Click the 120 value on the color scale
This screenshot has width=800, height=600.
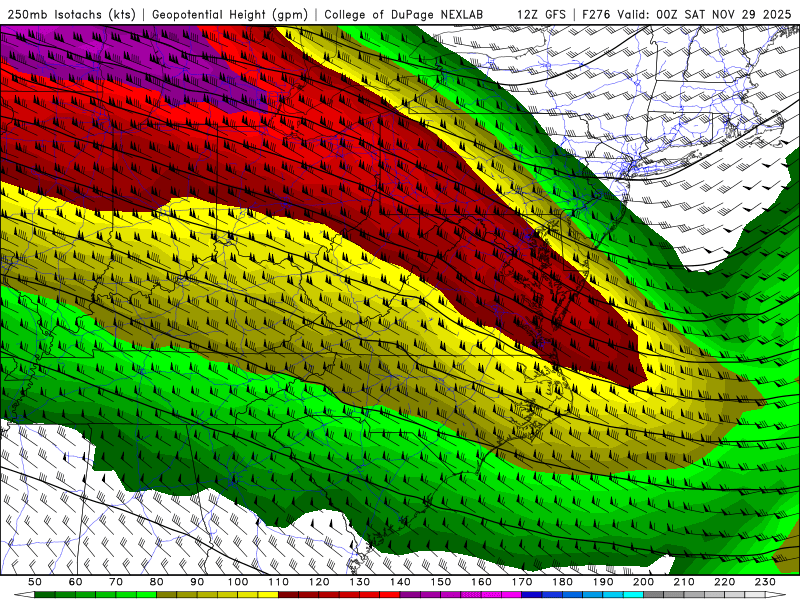319,582
